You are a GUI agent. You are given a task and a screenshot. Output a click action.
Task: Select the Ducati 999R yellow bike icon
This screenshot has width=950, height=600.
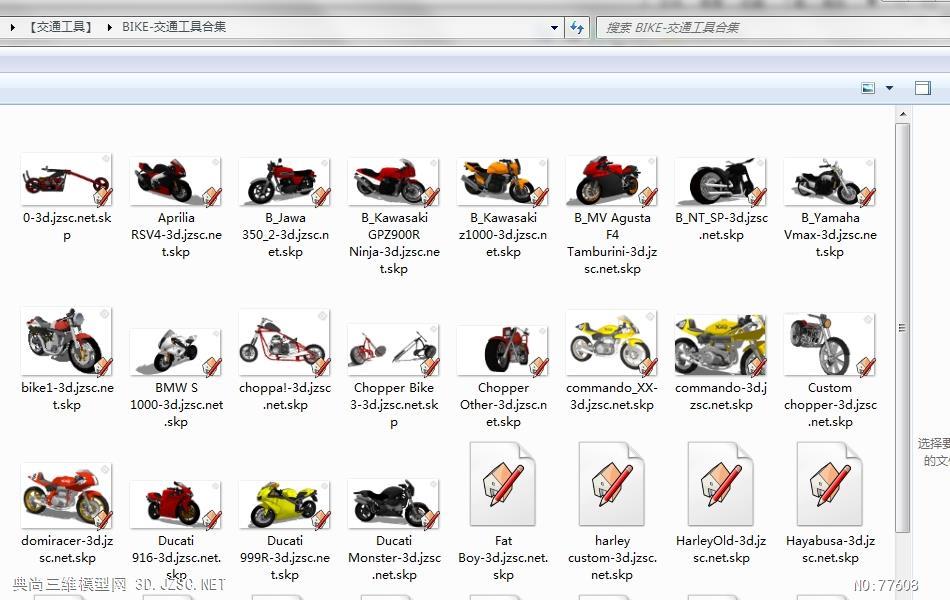click(285, 504)
